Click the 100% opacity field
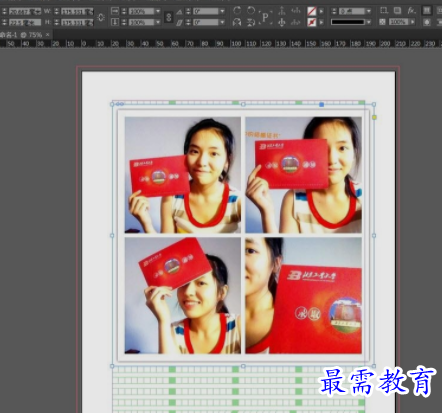Image resolution: width=442 pixels, height=413 pixels. (x=399, y=22)
